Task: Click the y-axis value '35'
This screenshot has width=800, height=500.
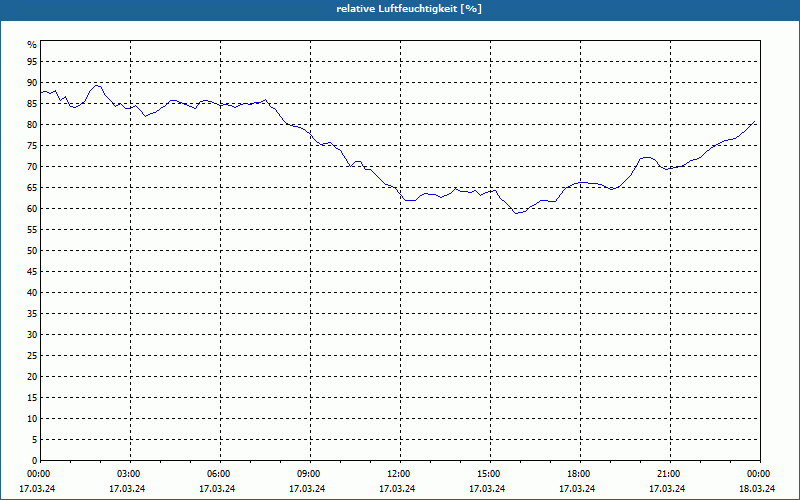Action: (32, 314)
